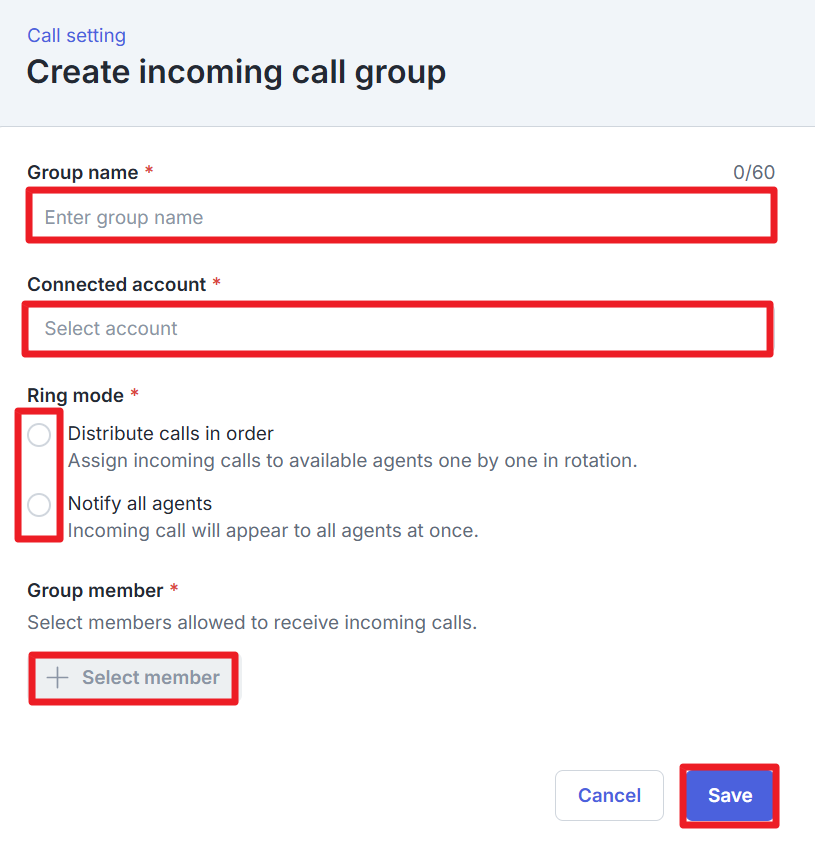Click the "Distribute calls in order" option label
Image resolution: width=815 pixels, height=846 pixels.
[171, 434]
